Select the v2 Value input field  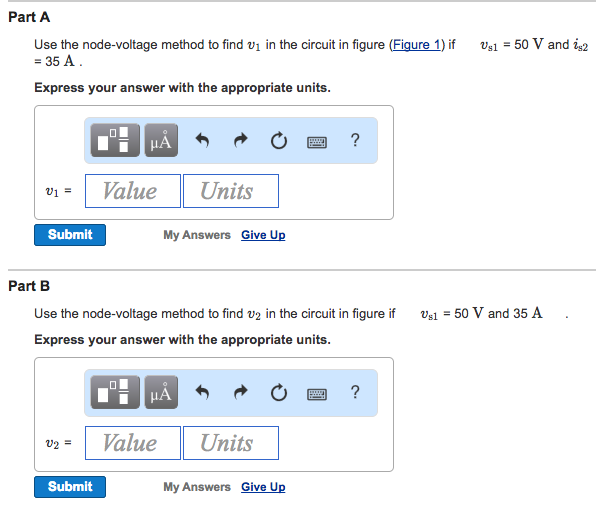coord(133,443)
